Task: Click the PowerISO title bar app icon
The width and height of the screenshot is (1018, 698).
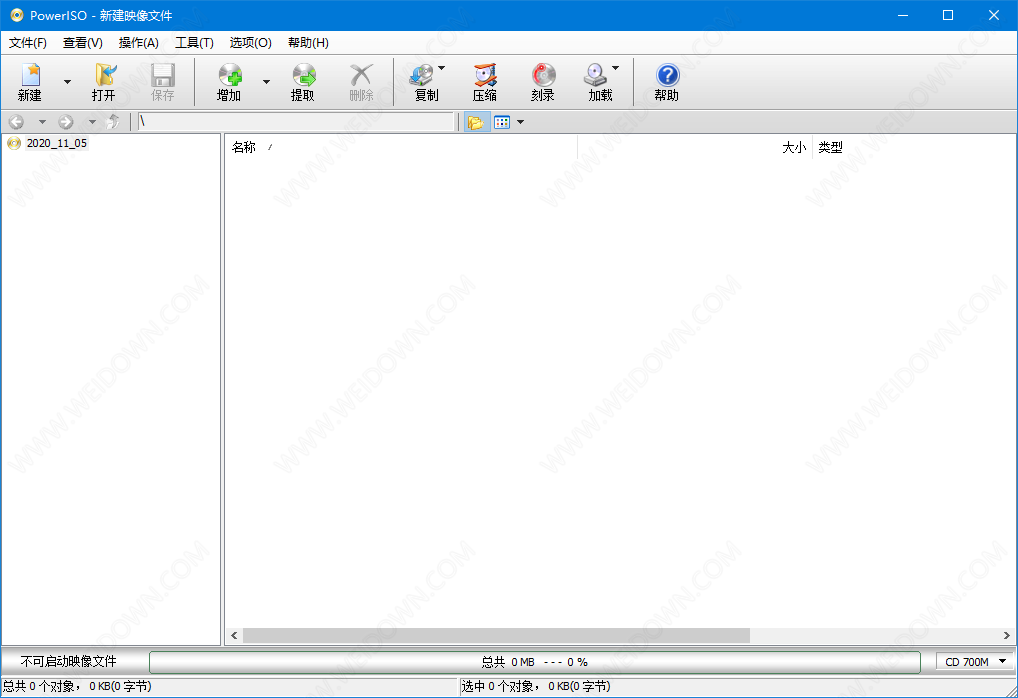Action: [x=16, y=15]
